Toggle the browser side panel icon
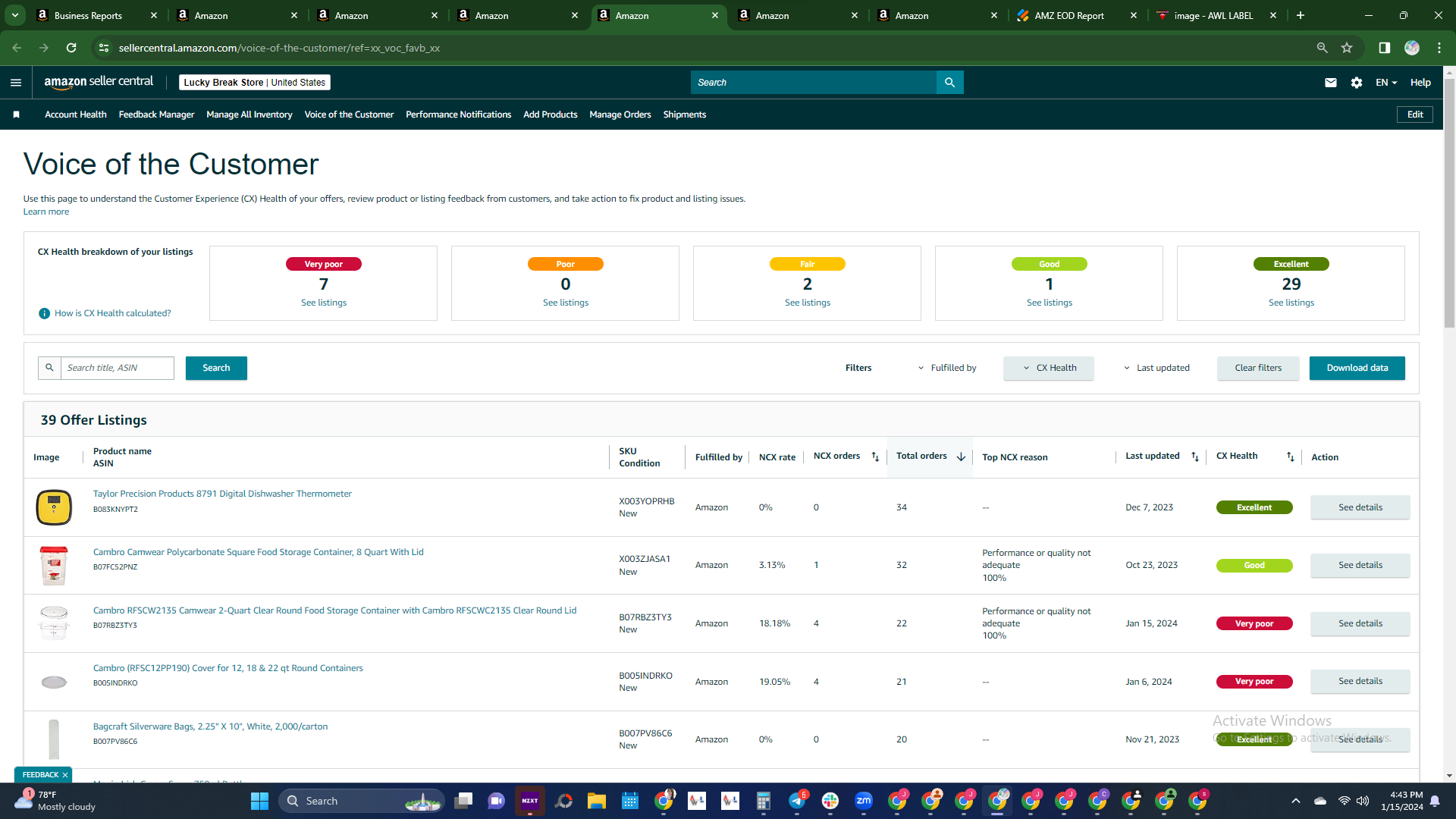Viewport: 1456px width, 819px height. (1385, 48)
